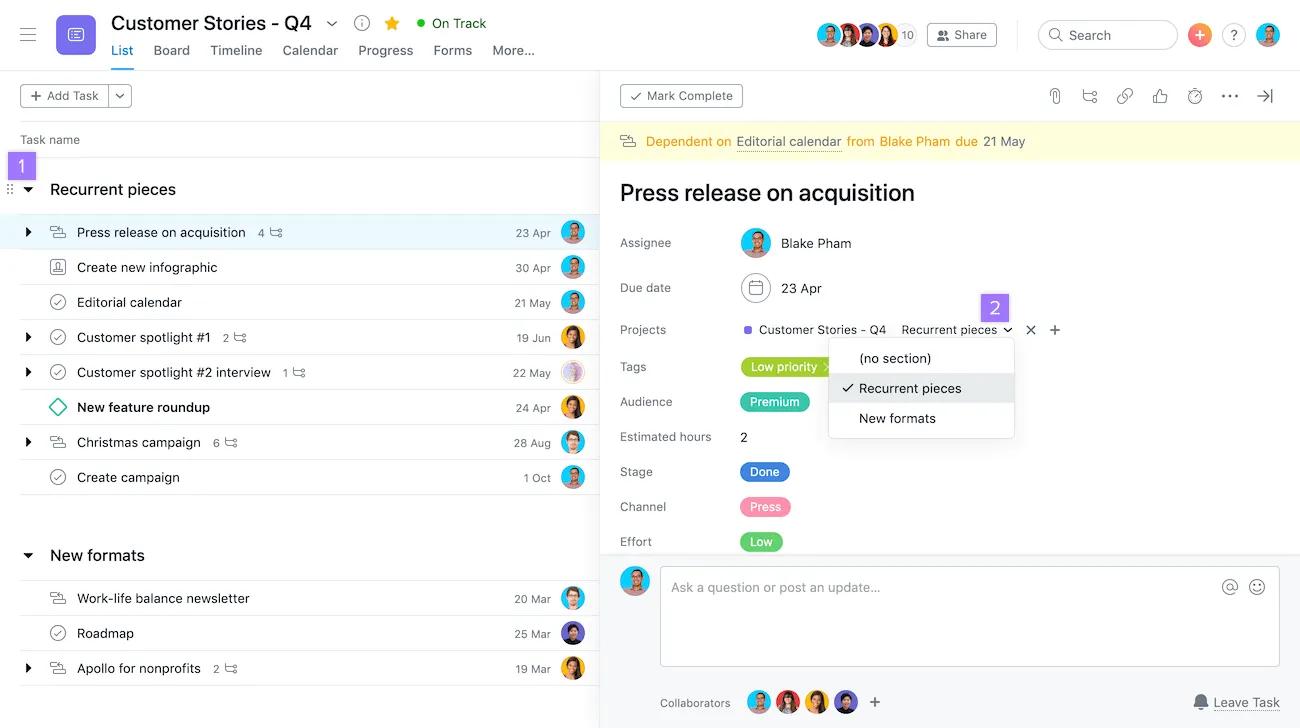
Task: Copy task link with the link icon
Action: click(x=1124, y=95)
